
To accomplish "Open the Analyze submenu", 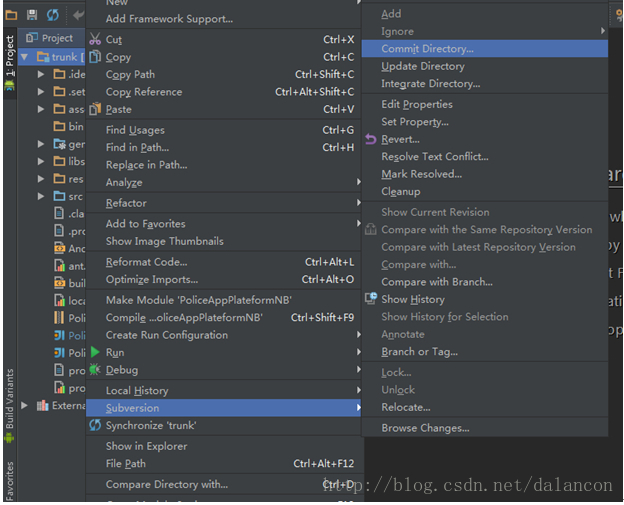I will coord(223,182).
